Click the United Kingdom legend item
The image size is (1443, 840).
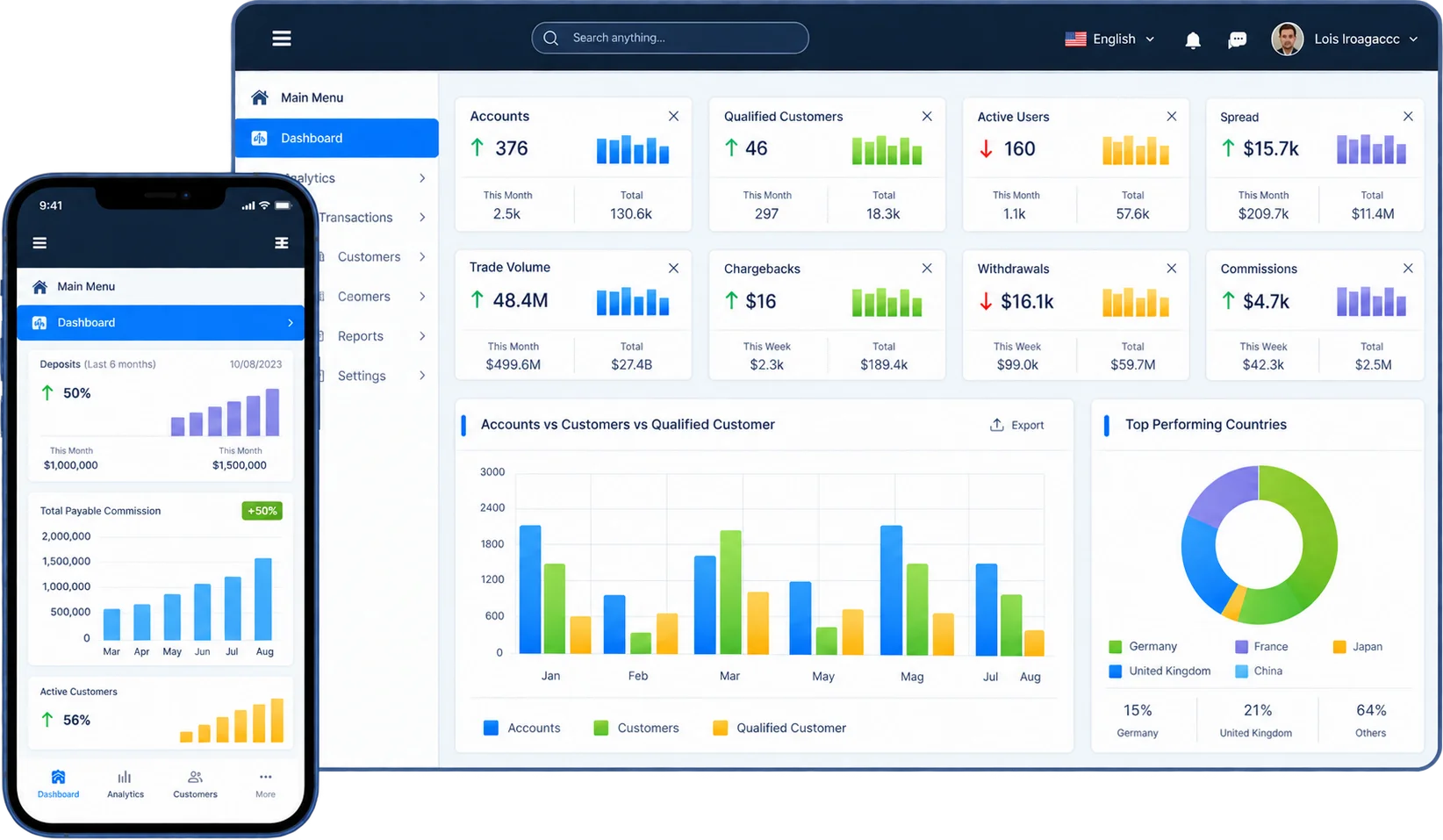pyautogui.click(x=1159, y=671)
